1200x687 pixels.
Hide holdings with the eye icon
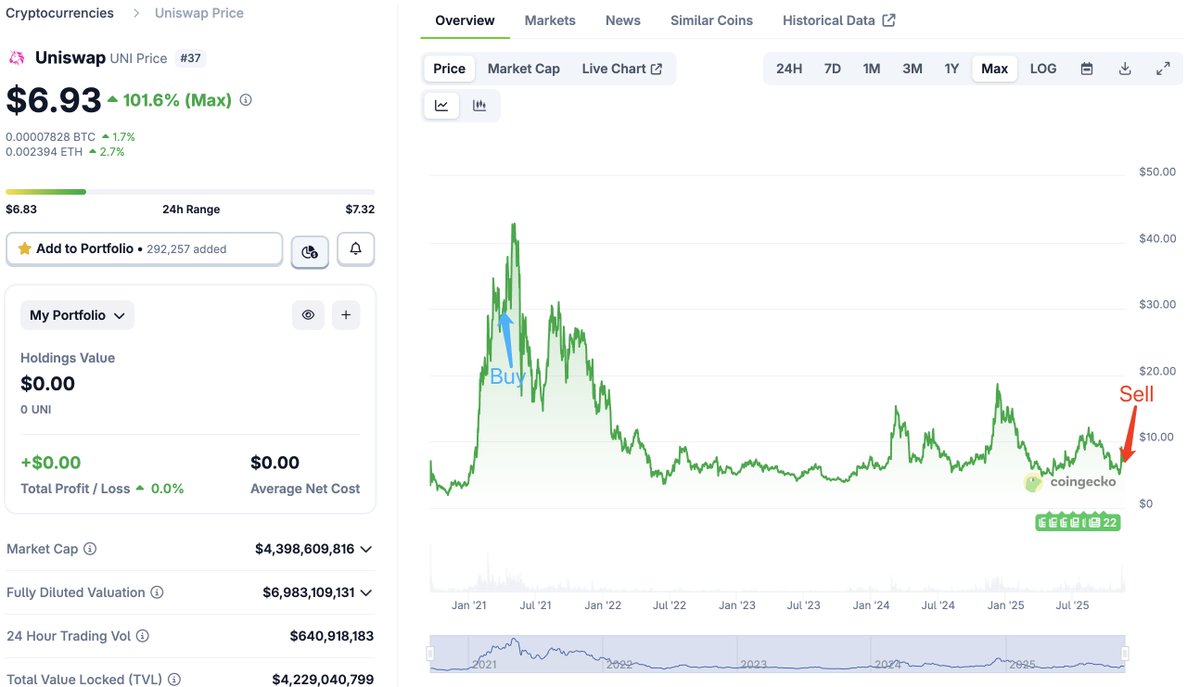(308, 315)
